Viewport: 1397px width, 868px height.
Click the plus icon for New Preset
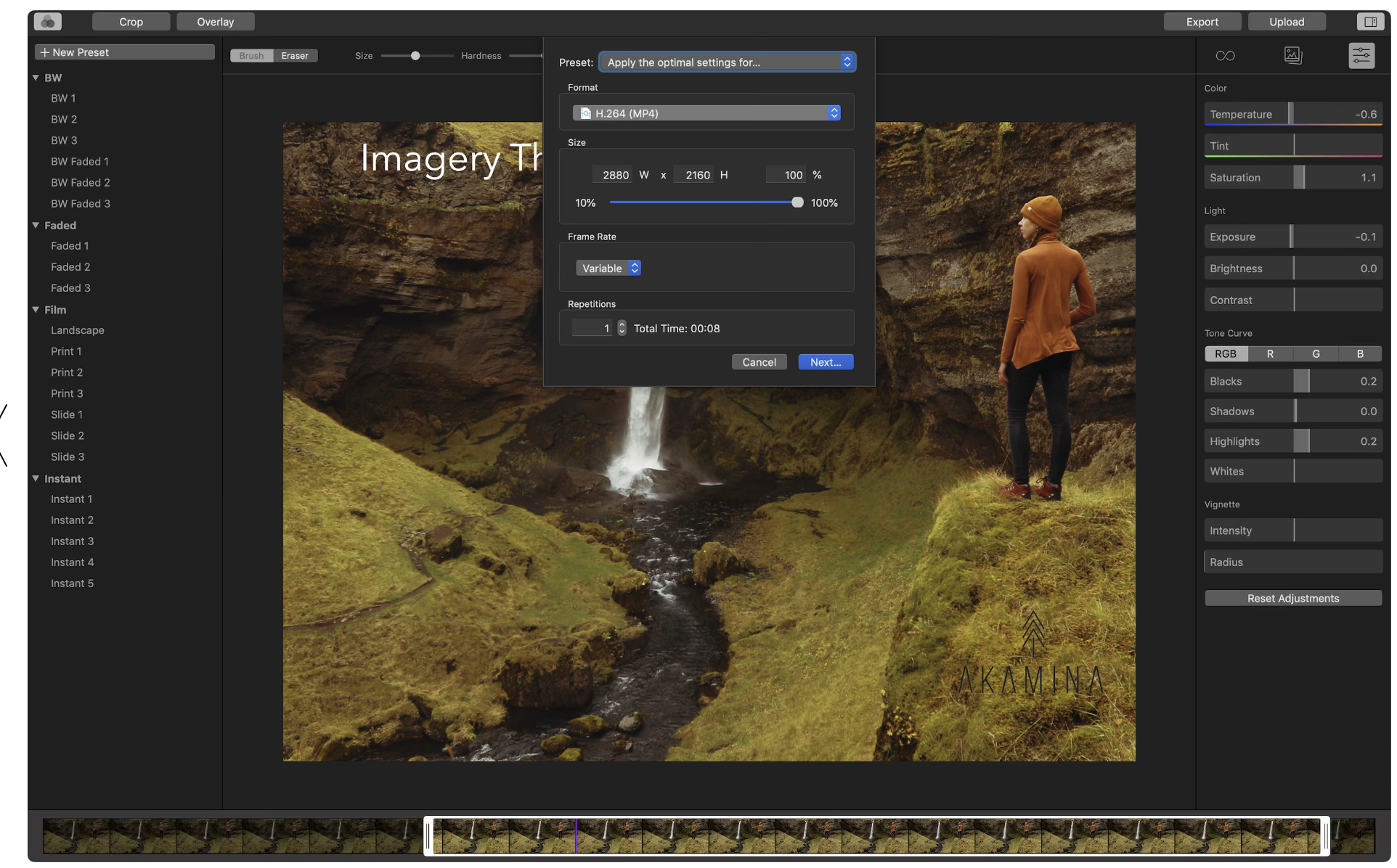(x=44, y=52)
